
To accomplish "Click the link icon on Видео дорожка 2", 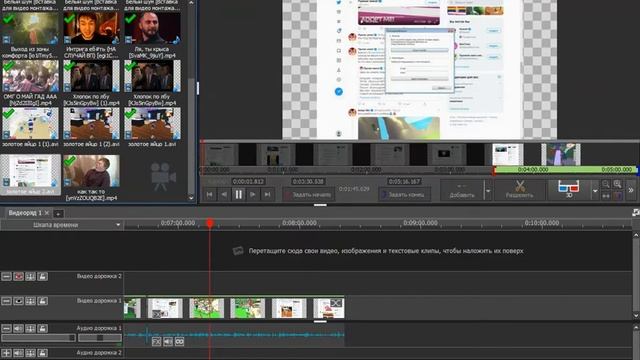I will (x=31, y=277).
